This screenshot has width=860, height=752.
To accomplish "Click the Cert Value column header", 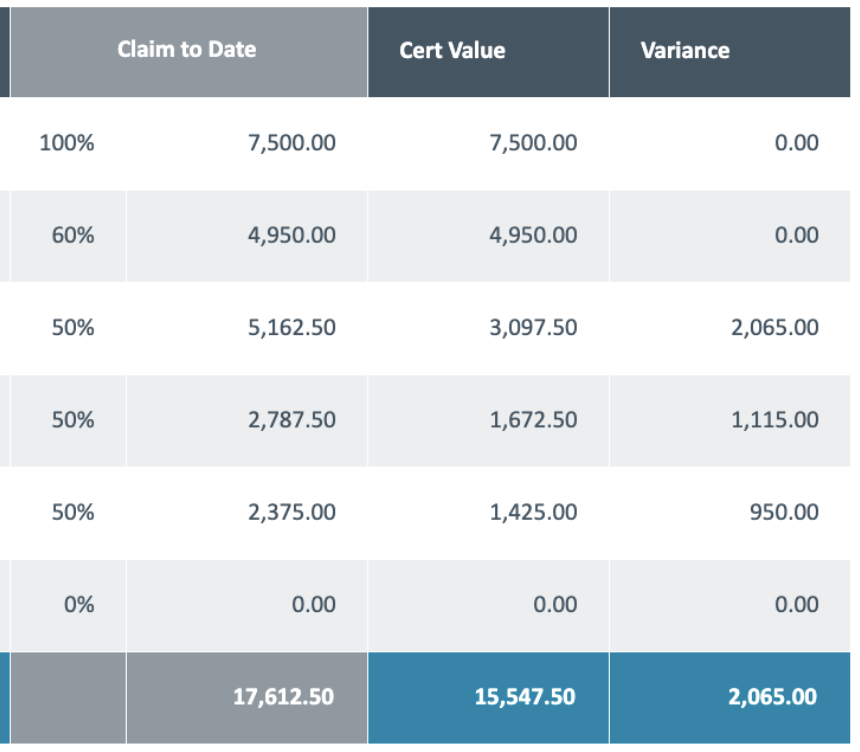I will coord(452,51).
